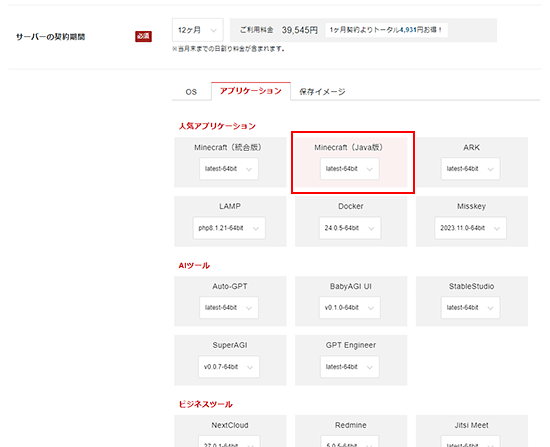Open StableStudio version dropdown

470,308
